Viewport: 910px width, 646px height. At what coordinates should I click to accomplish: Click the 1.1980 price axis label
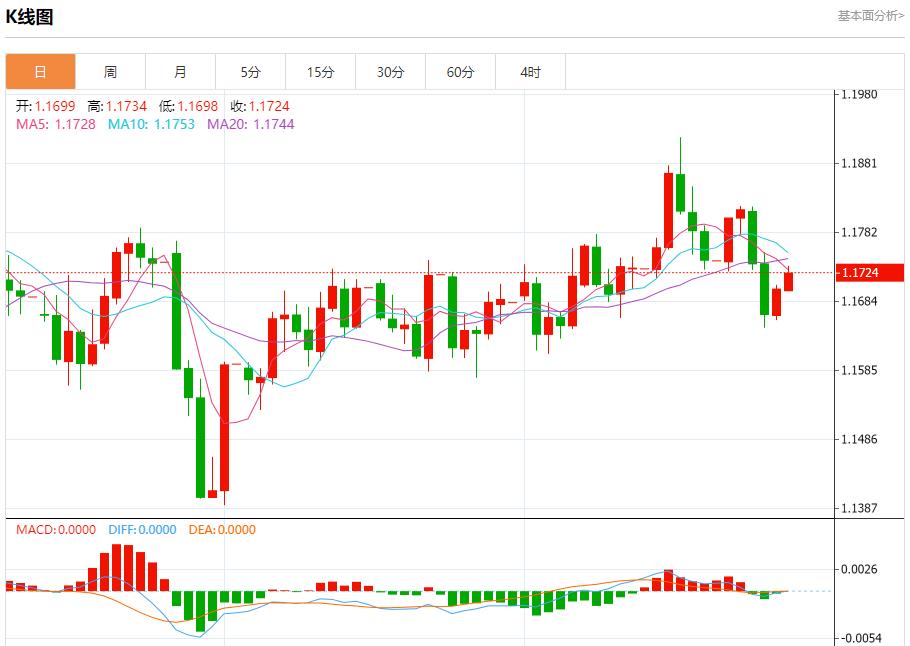click(x=858, y=94)
